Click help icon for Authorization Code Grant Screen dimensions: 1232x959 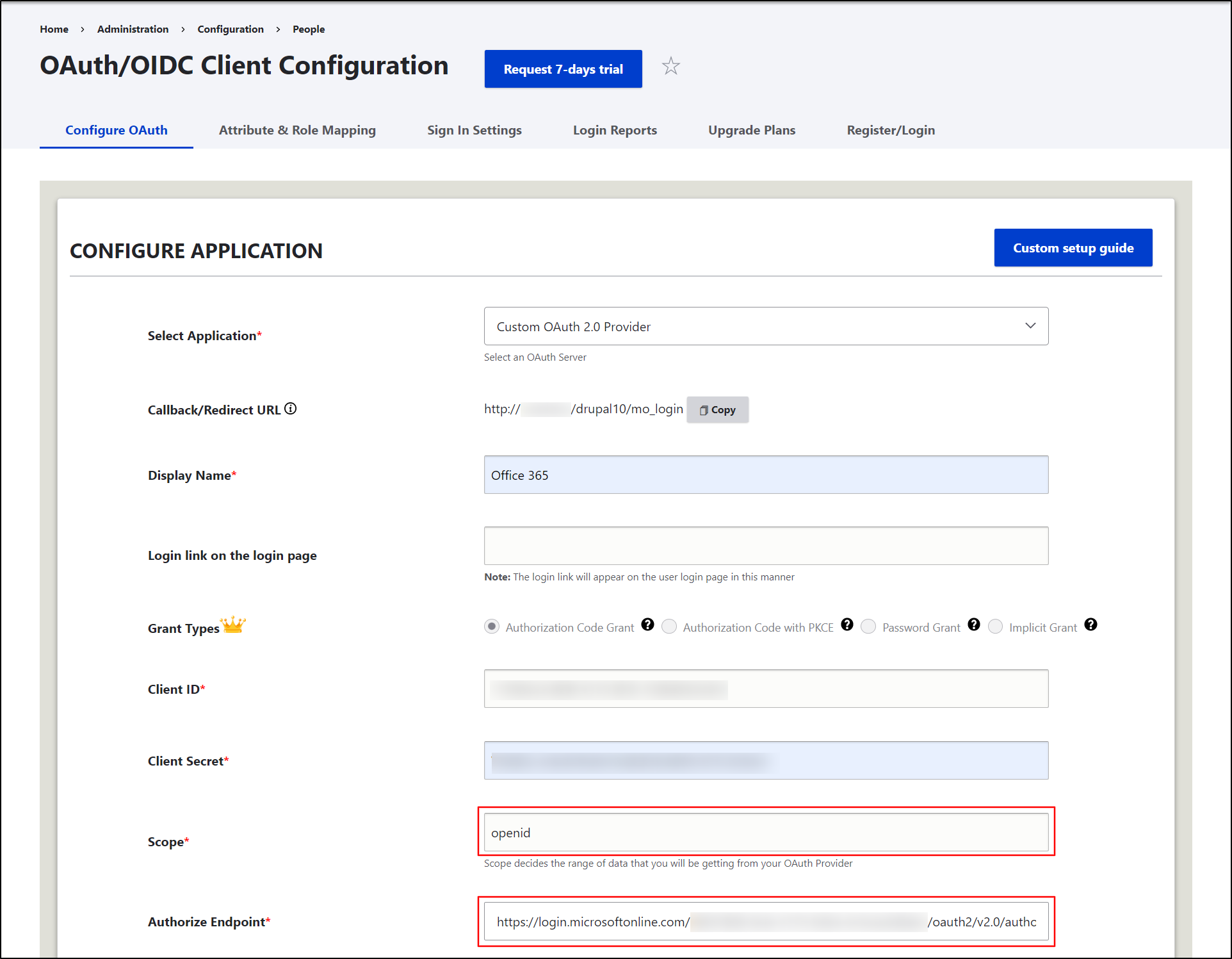[648, 625]
